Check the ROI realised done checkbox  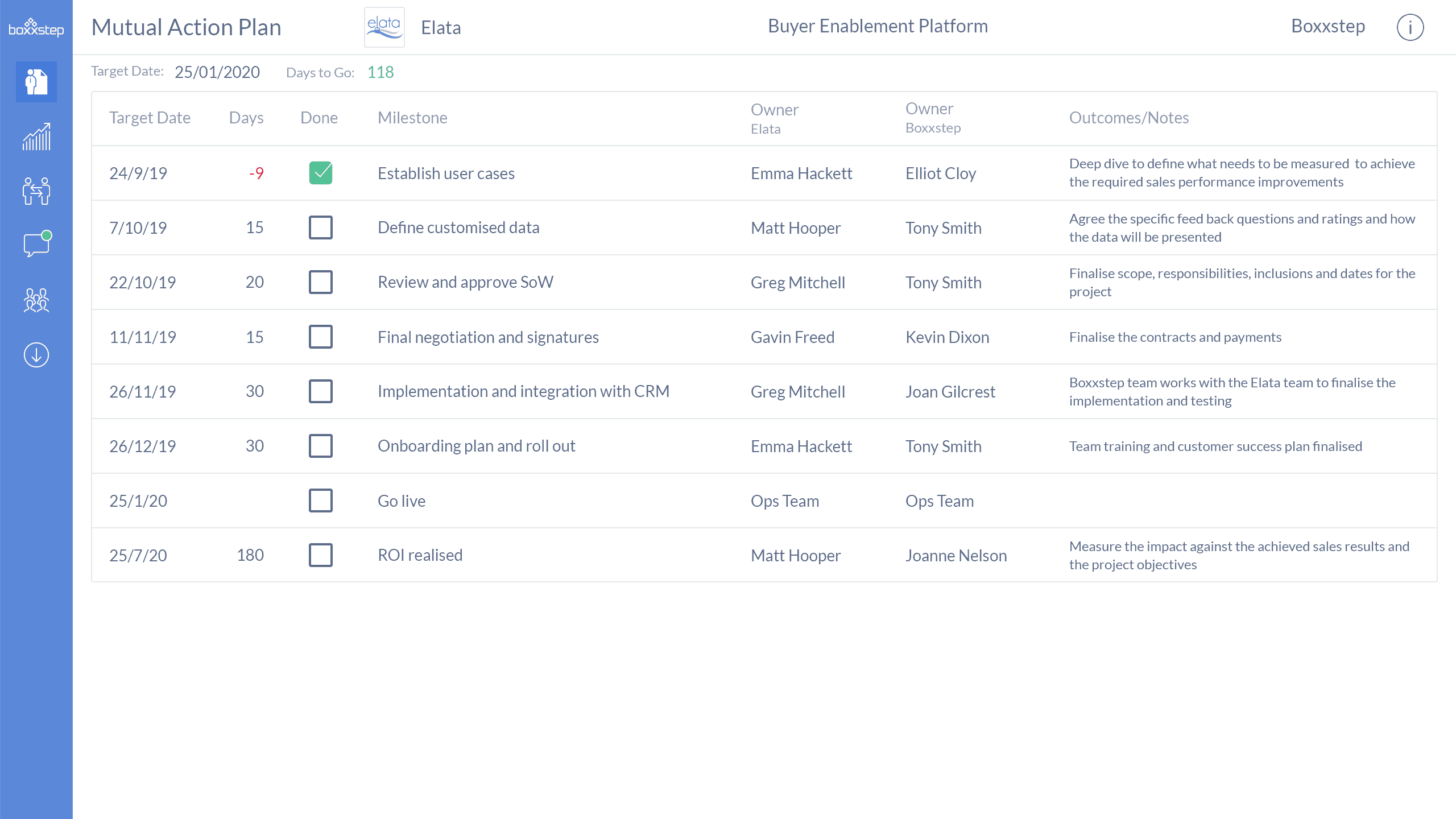(x=320, y=555)
